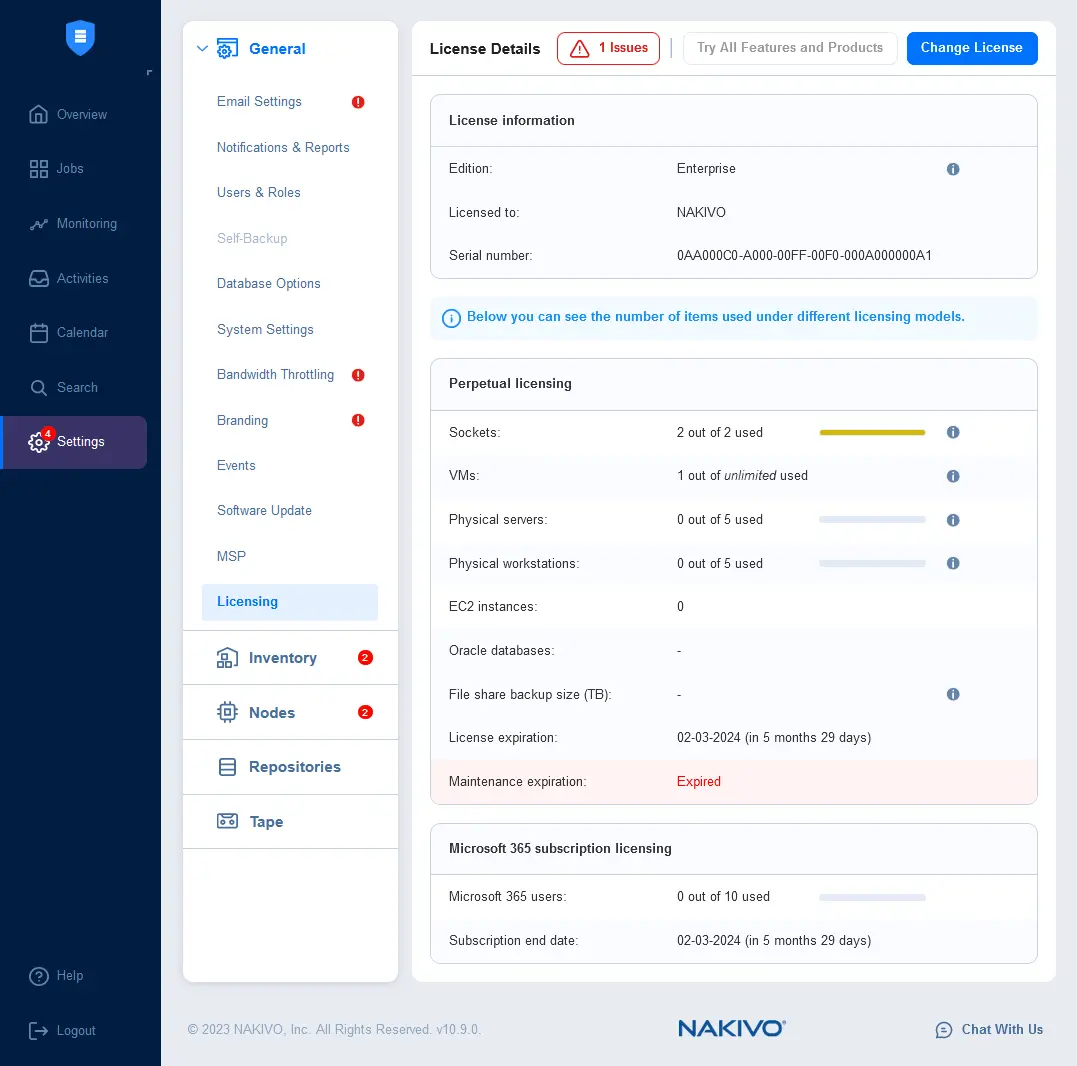Click the NAKIVO shield logo icon
The width and height of the screenshot is (1077, 1066).
pyautogui.click(x=80, y=37)
